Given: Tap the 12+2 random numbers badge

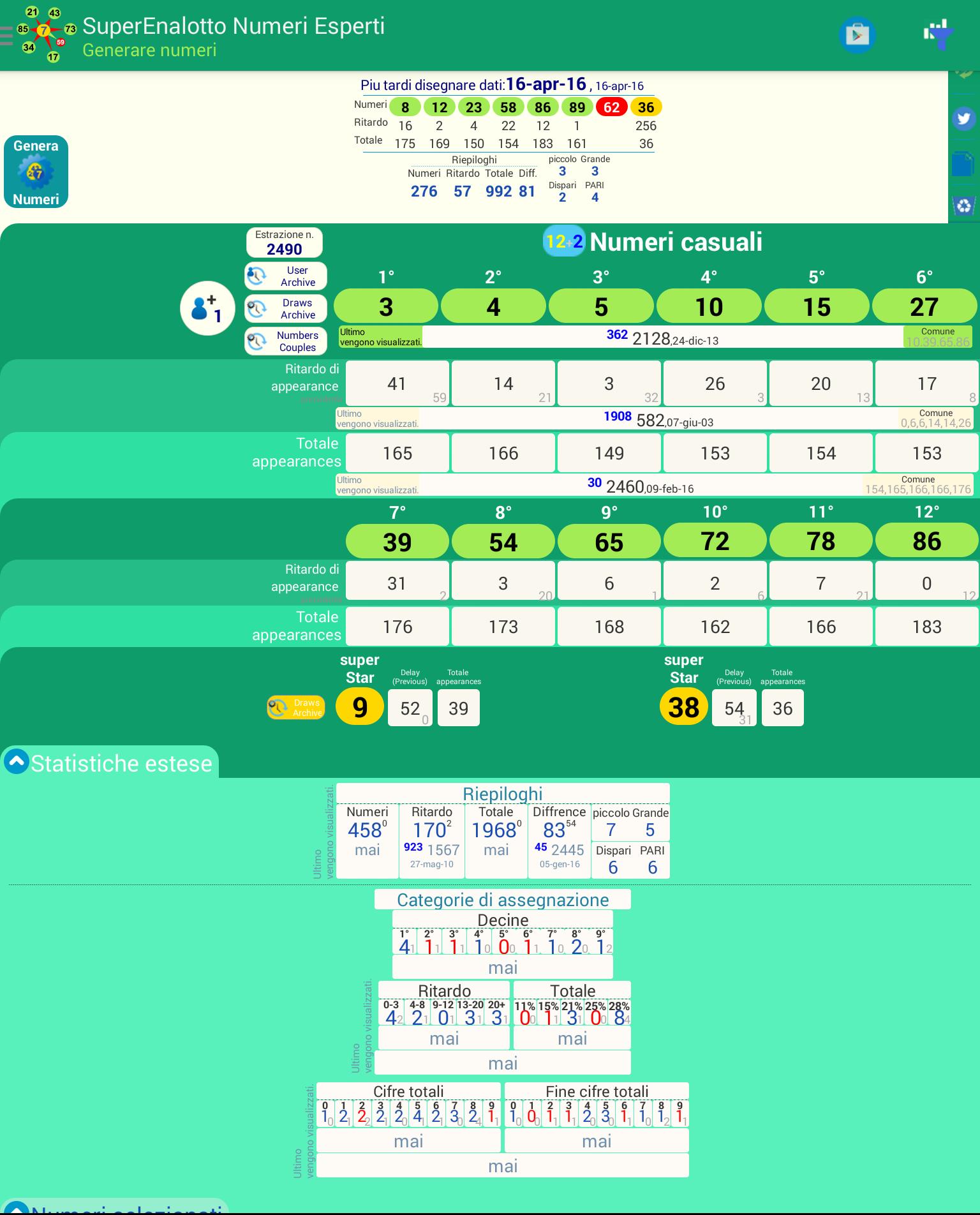Looking at the screenshot, I should [564, 241].
